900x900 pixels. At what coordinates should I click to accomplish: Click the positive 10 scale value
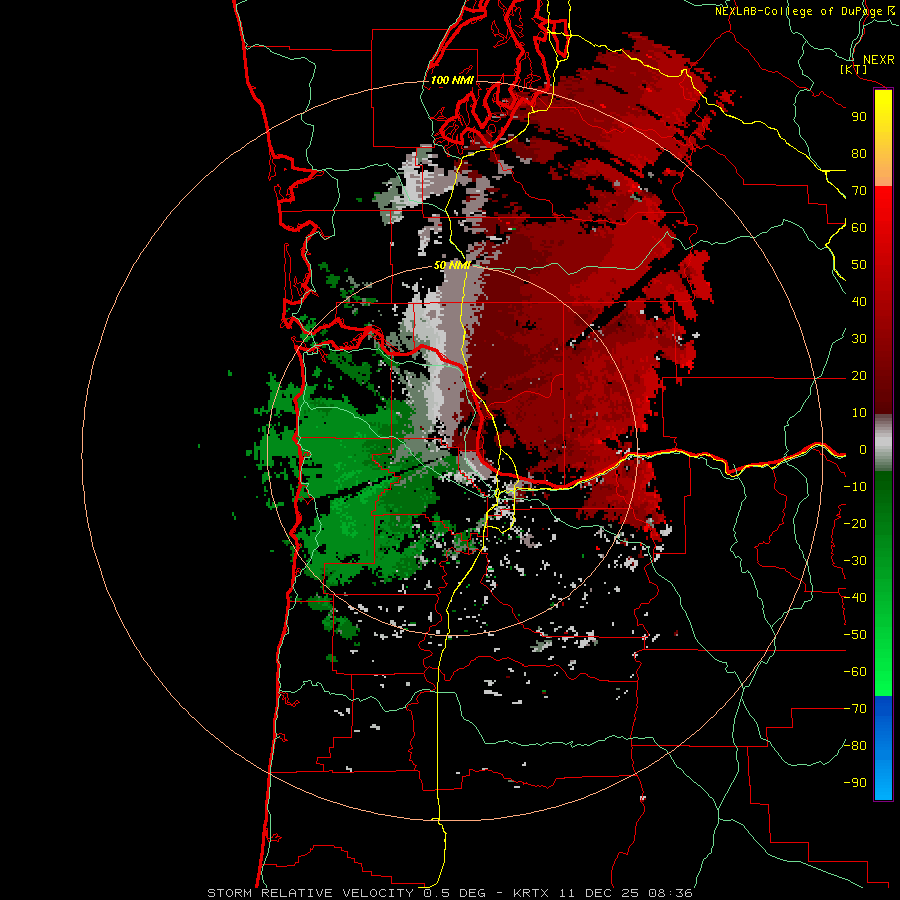[x=859, y=413]
